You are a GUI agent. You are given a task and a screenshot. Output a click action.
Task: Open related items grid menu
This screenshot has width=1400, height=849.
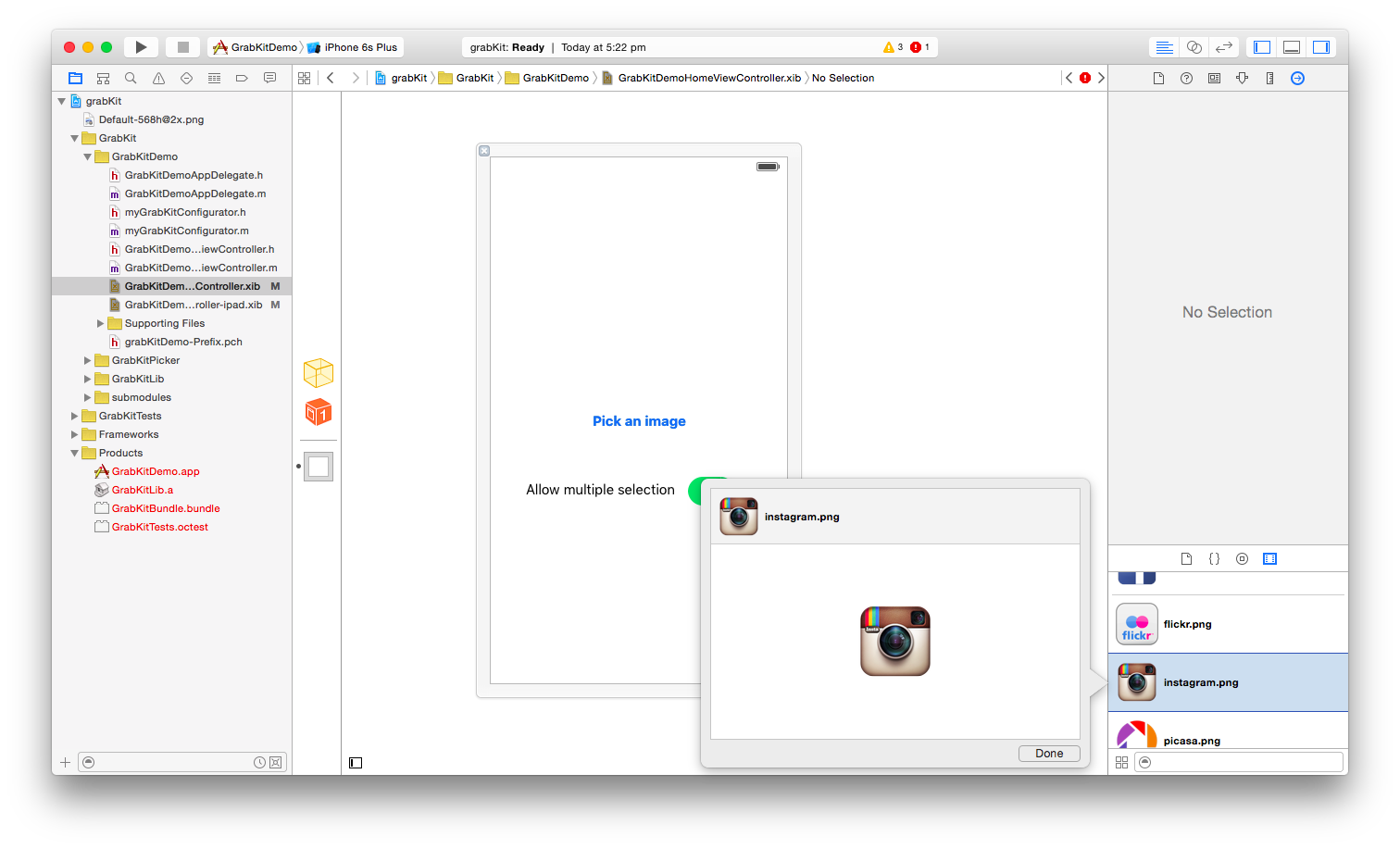[x=304, y=79]
